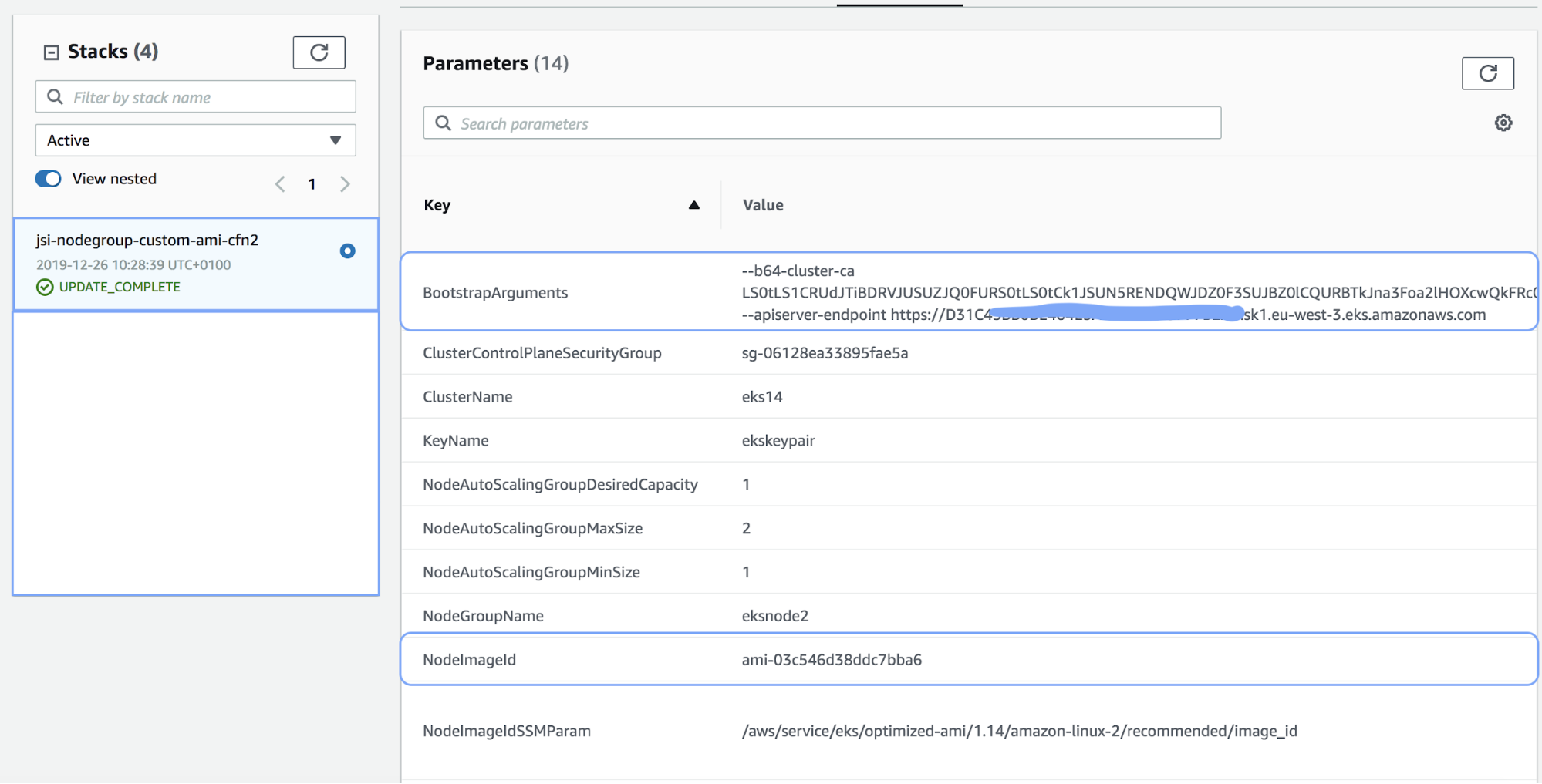Sort parameters by Key column arrow
This screenshot has width=1542, height=784.
point(693,205)
